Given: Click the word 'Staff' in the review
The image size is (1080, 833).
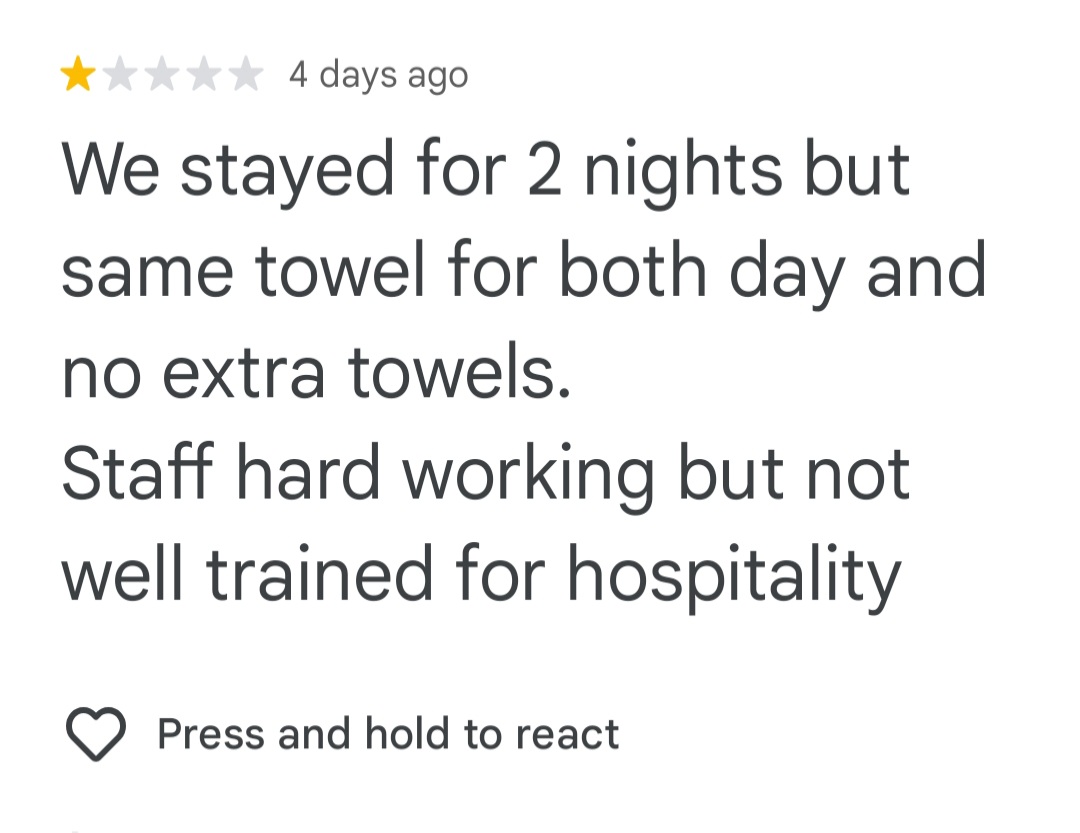Looking at the screenshot, I should point(138,472).
